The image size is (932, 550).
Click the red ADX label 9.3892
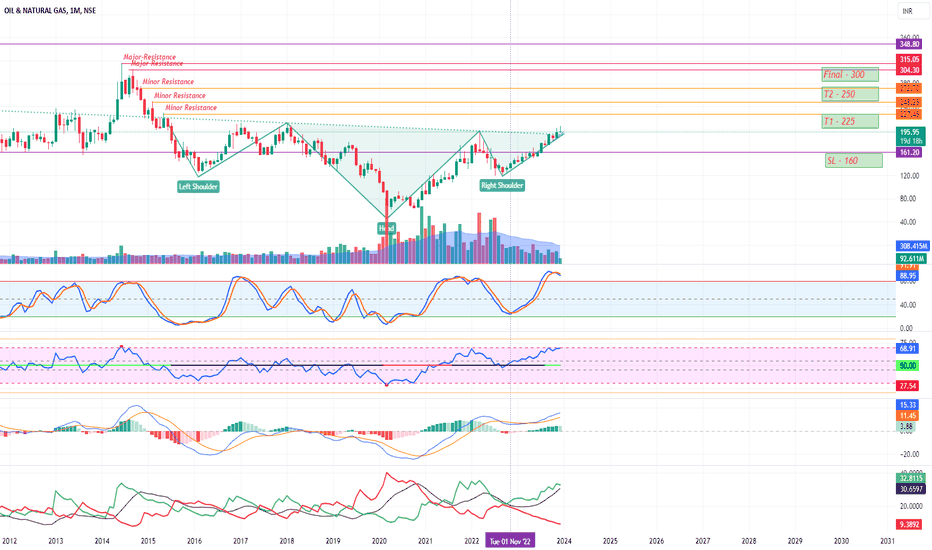(909, 524)
